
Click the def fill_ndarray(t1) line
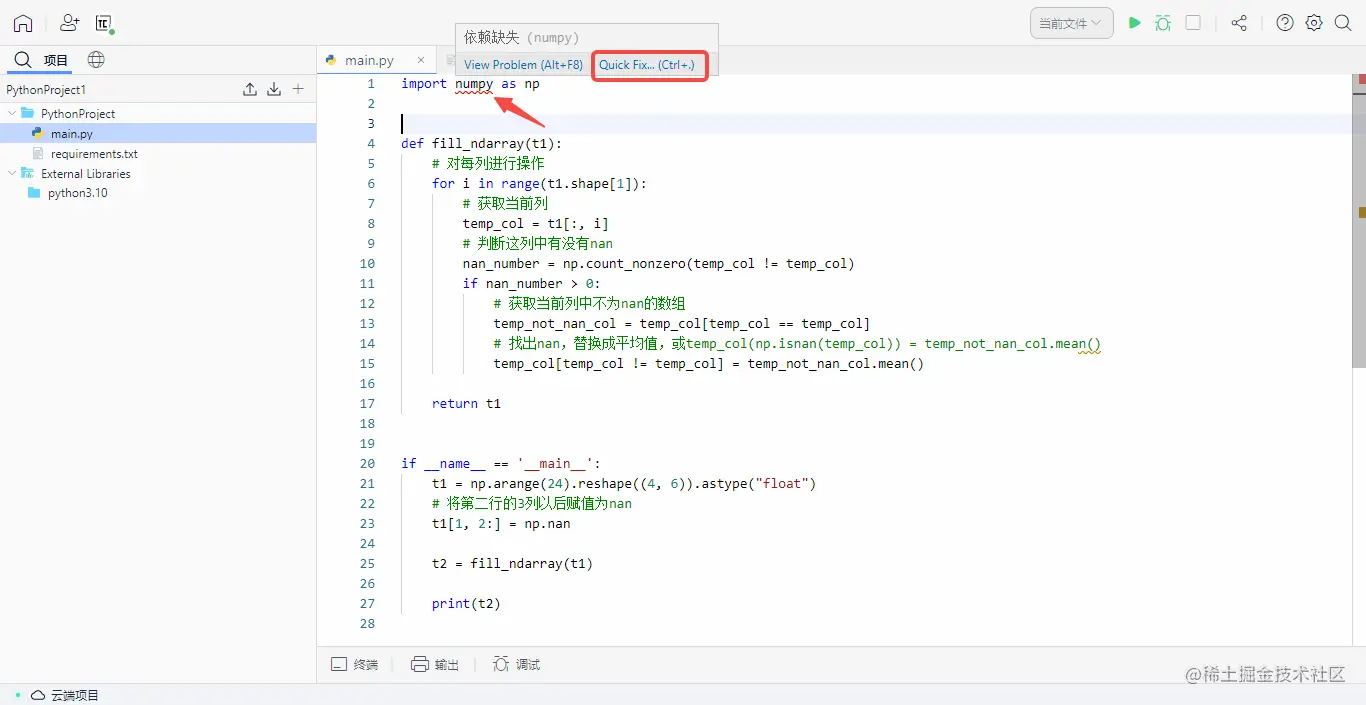[x=482, y=143]
